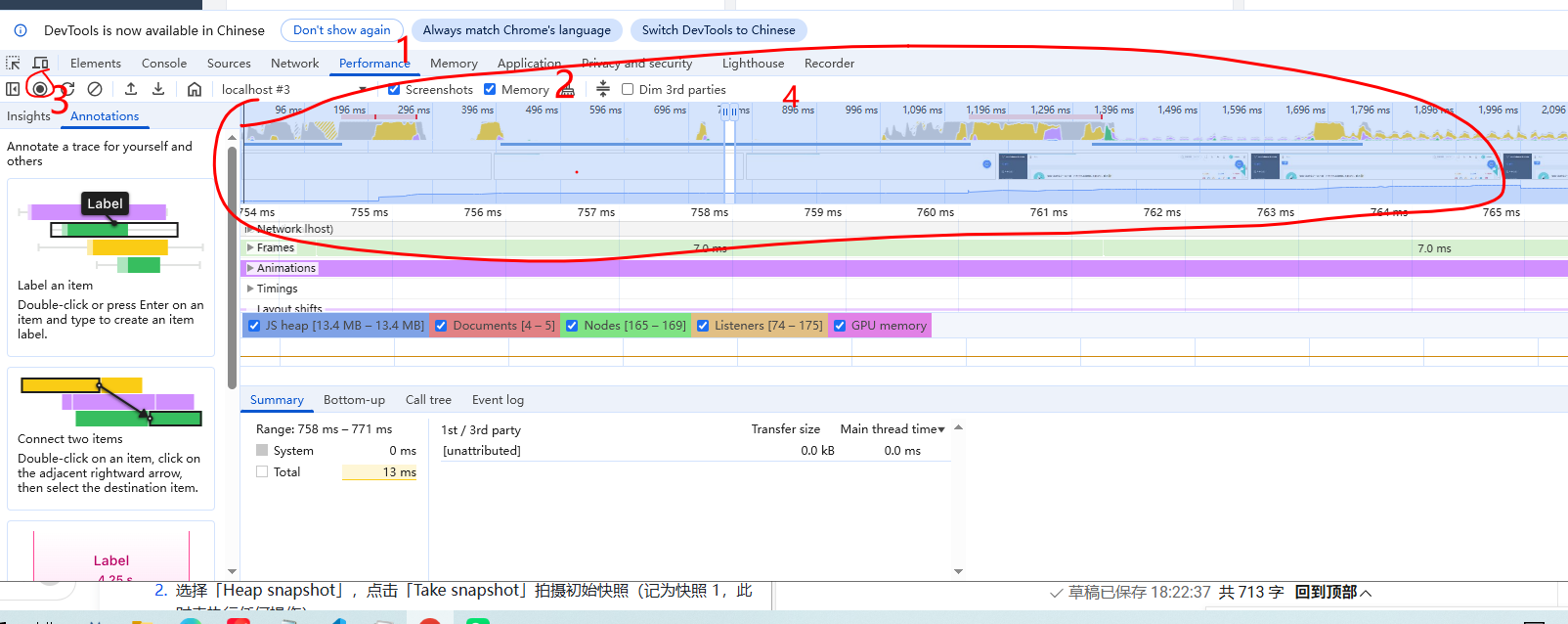Expand the Frames track
The height and width of the screenshot is (624, 1568).
tap(250, 247)
